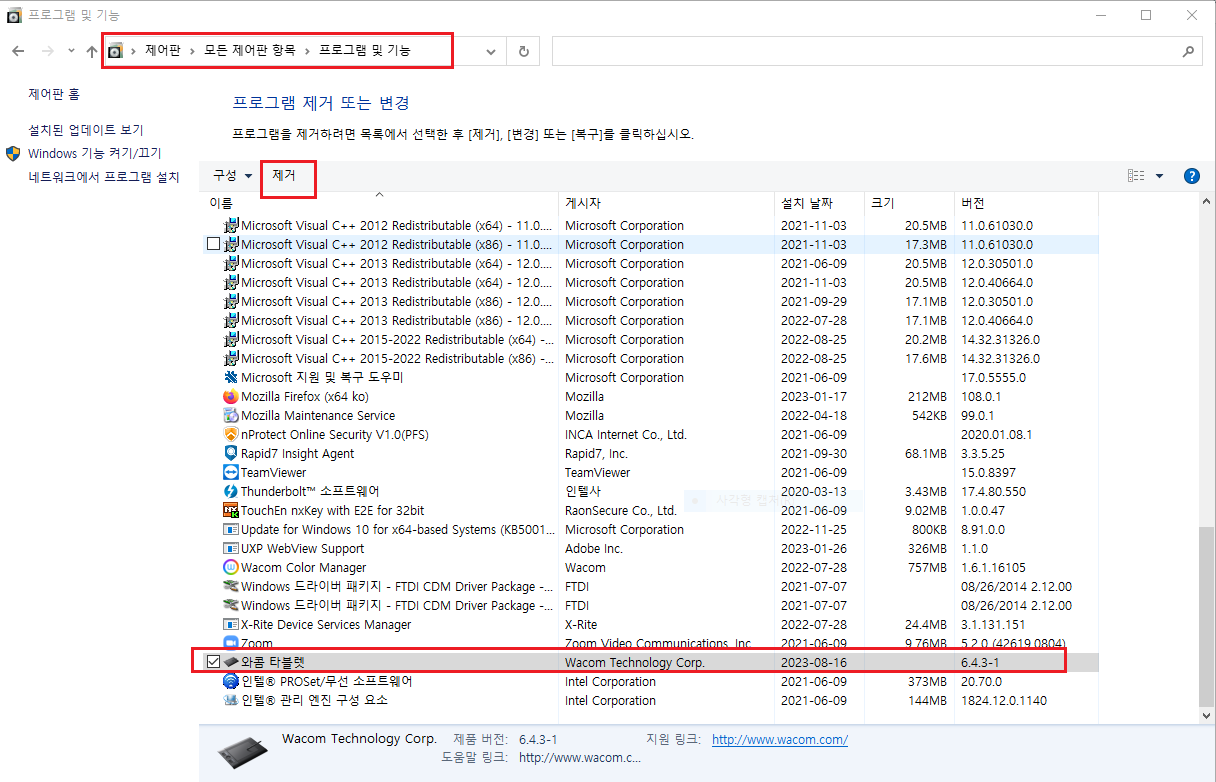This screenshot has width=1216, height=782.
Task: Click the Thunderbolt 소프트웨어 icon
Action: pos(231,491)
